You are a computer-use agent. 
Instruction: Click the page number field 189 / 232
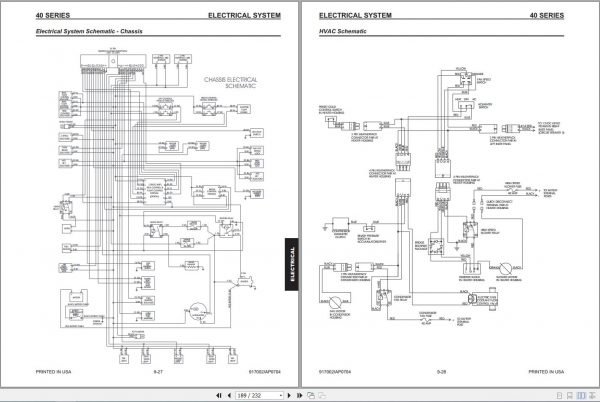point(257,395)
